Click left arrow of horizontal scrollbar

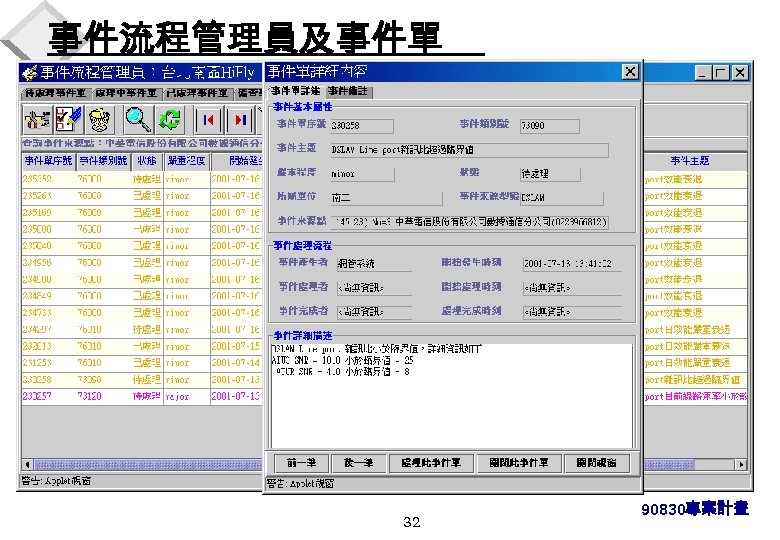point(27,465)
